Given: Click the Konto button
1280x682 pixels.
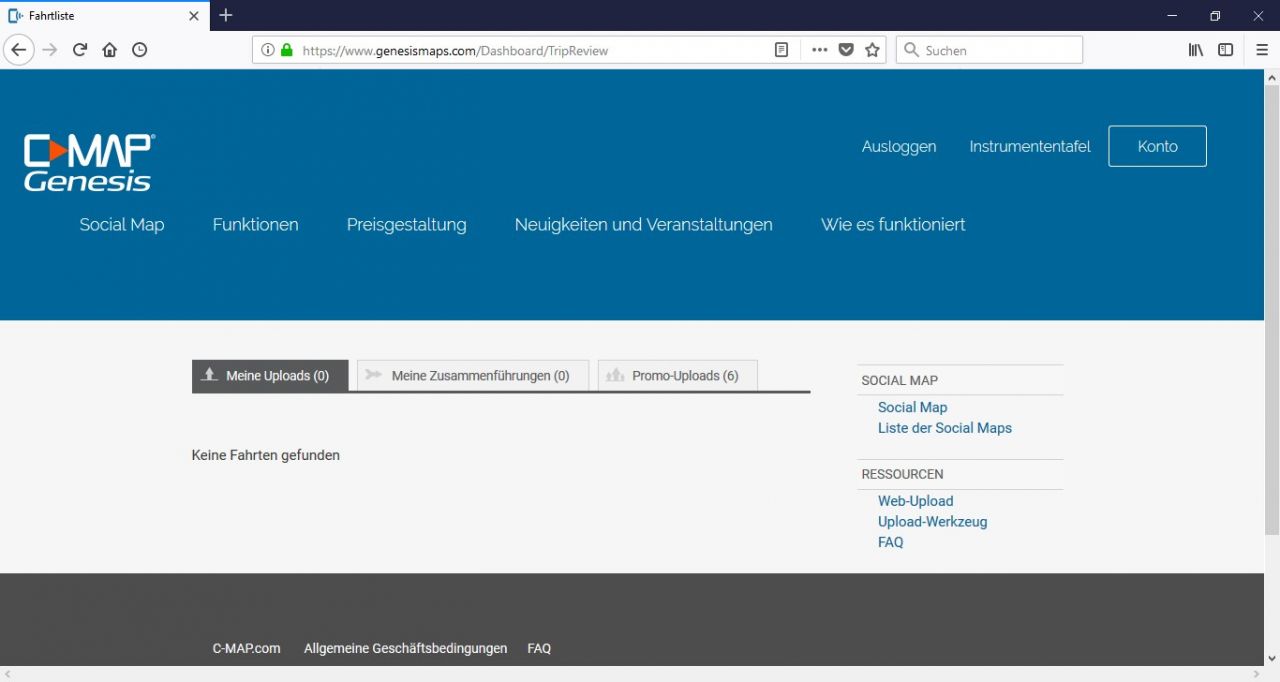Looking at the screenshot, I should click(1157, 146).
